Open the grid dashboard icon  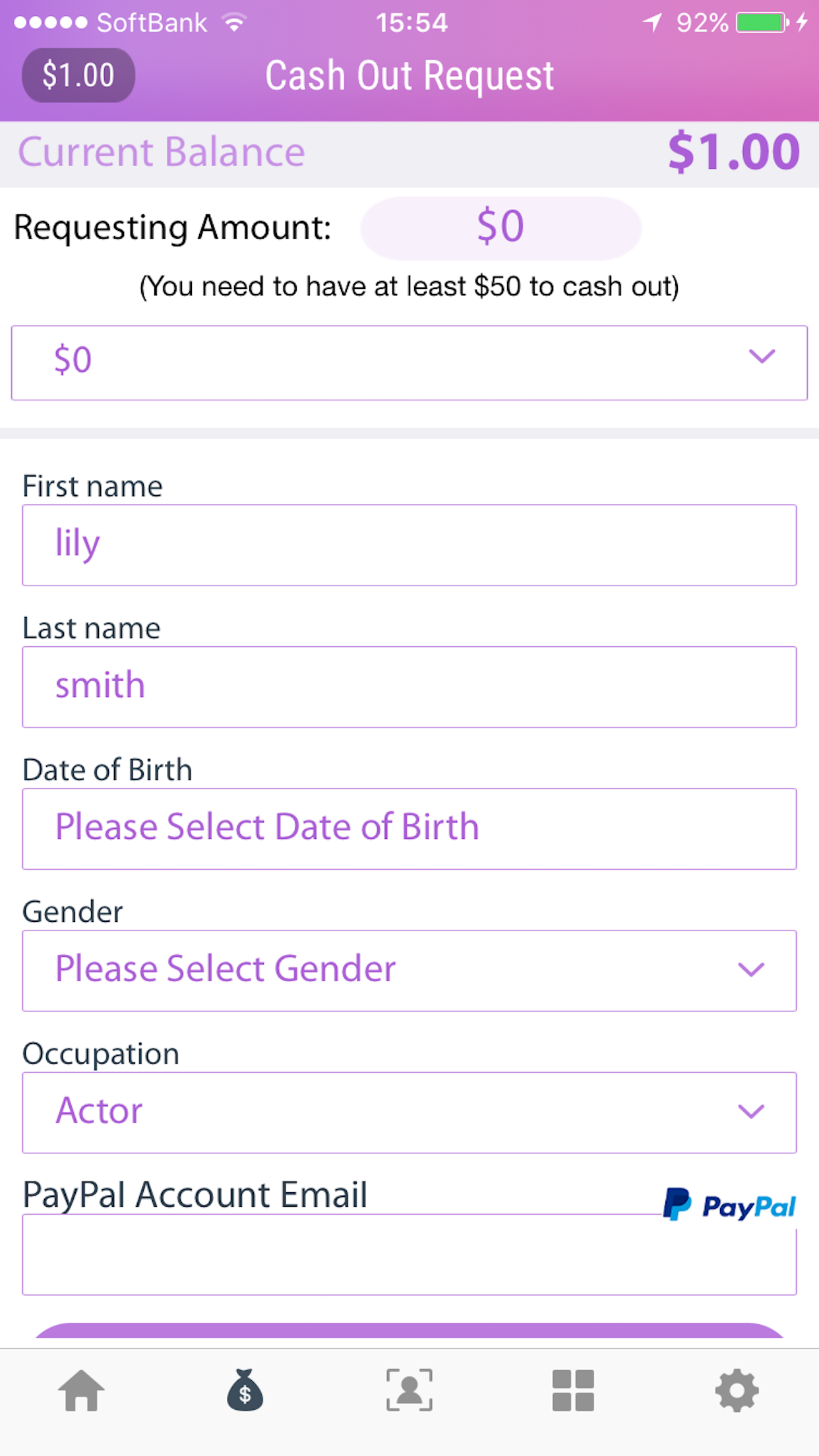(573, 1390)
